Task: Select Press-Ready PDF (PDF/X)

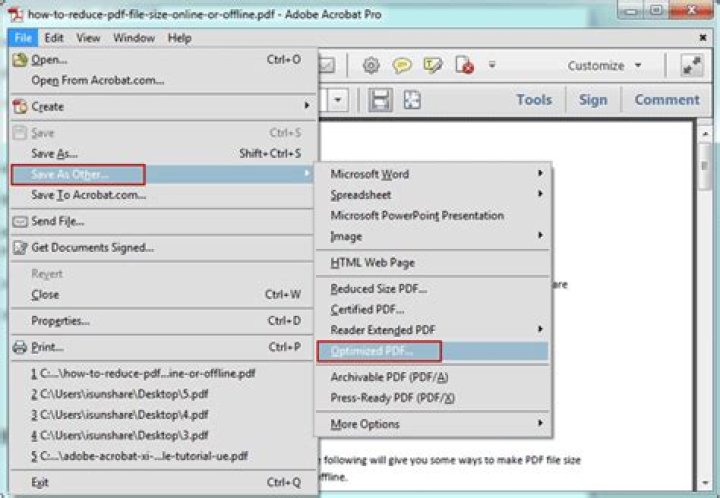Action: tap(433, 398)
